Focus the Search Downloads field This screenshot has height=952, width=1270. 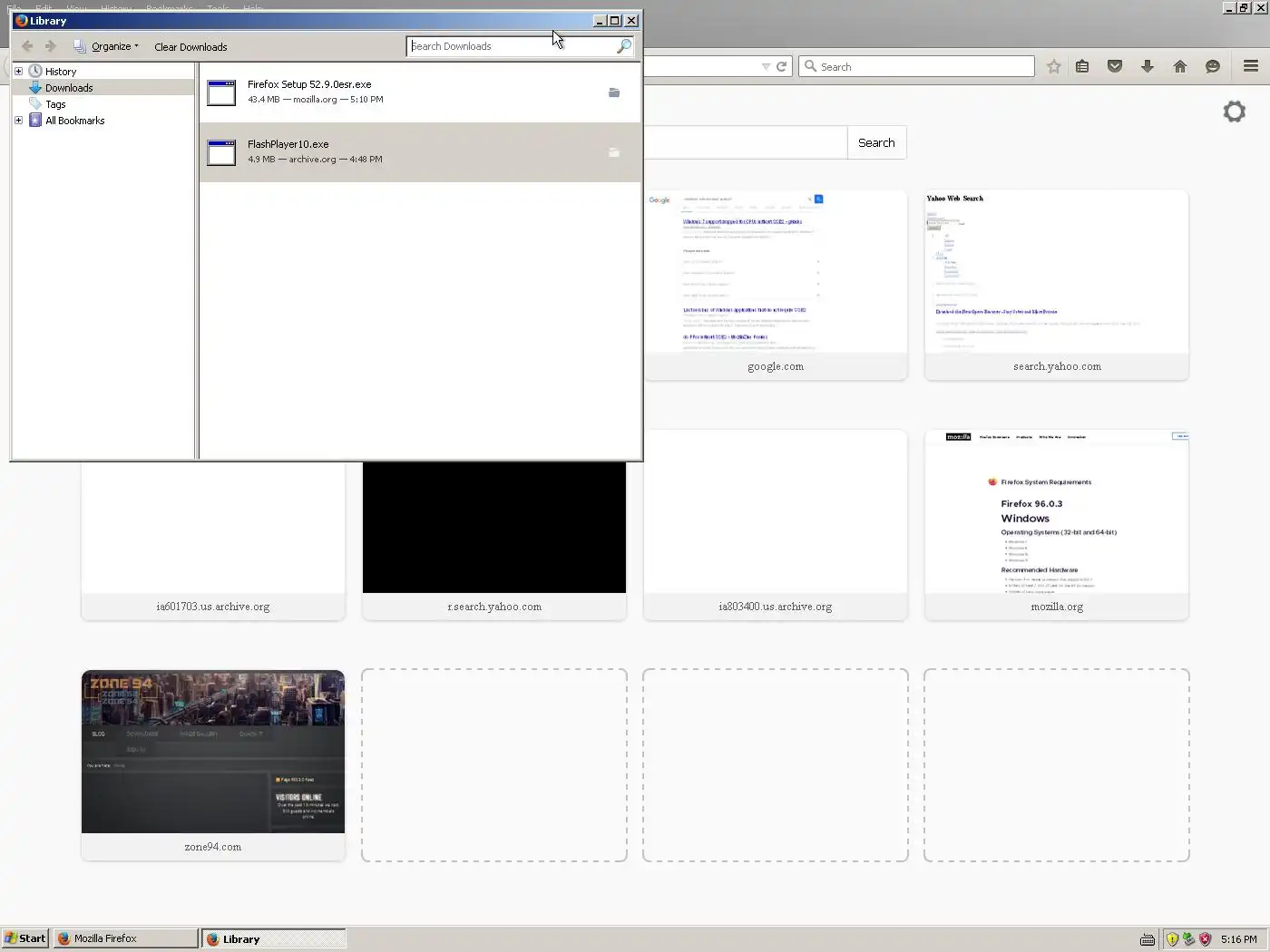(x=512, y=46)
